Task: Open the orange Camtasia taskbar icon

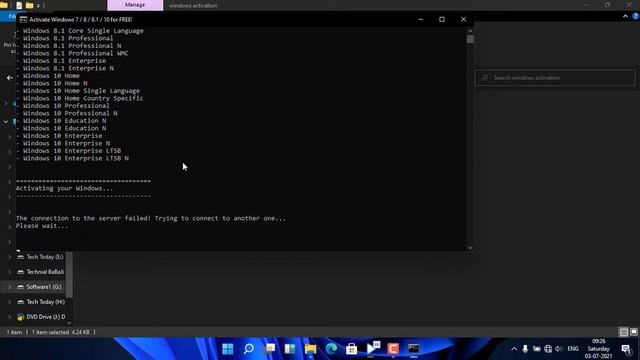Action: 393,349
